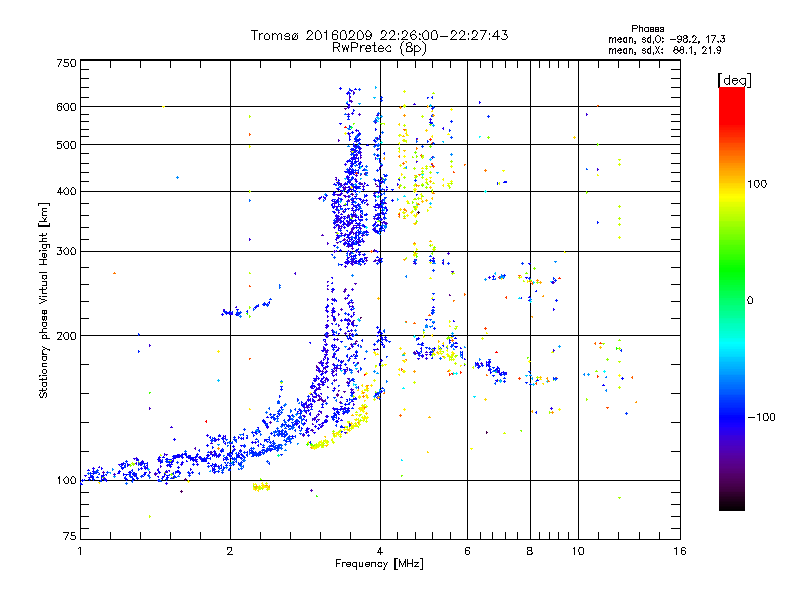Screen dimensions: 800x600
Task: Click the colorbar tick label '0'
Action: pos(750,301)
